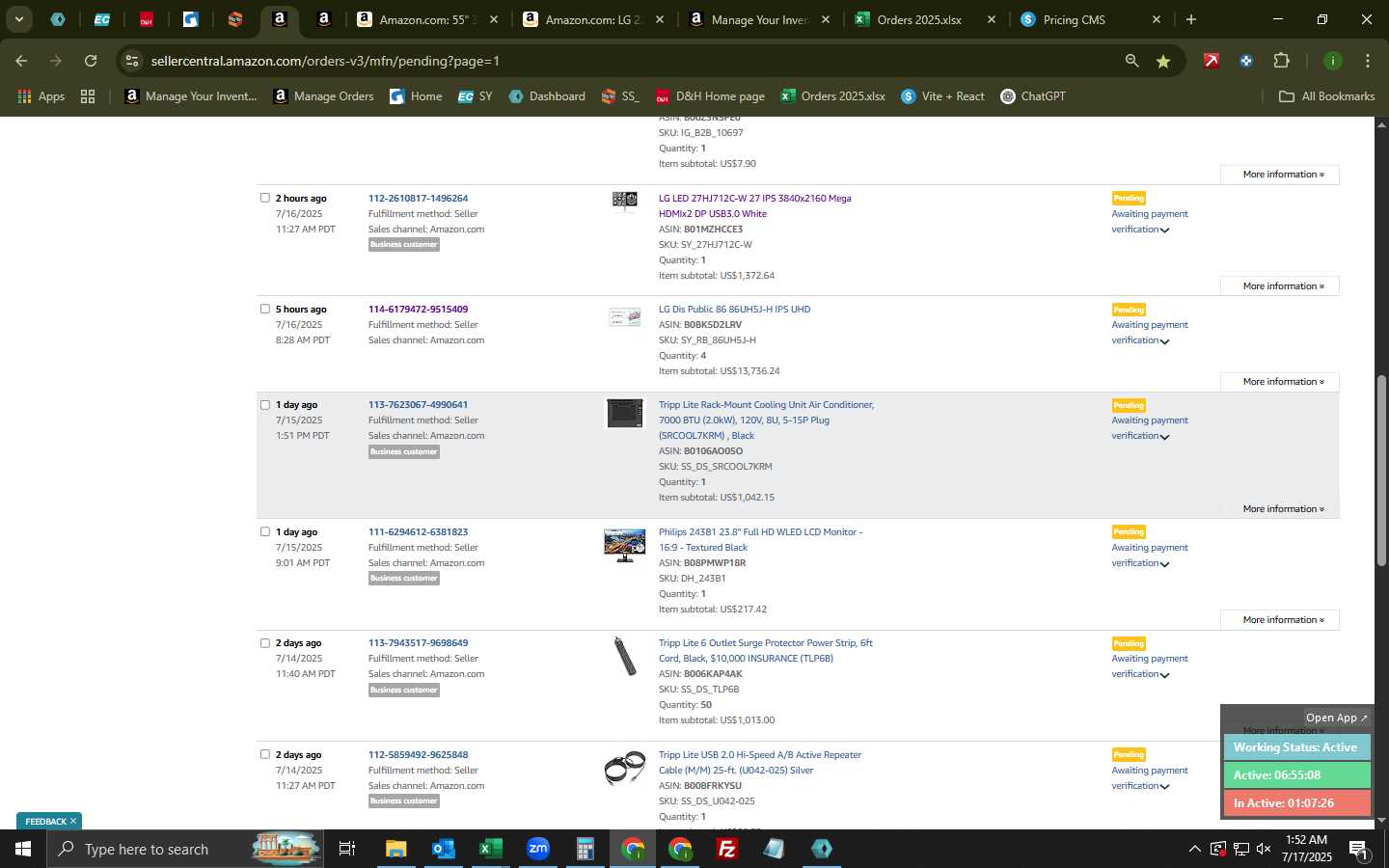
Task: Click the surge protector product thumbnail
Action: pos(624,657)
